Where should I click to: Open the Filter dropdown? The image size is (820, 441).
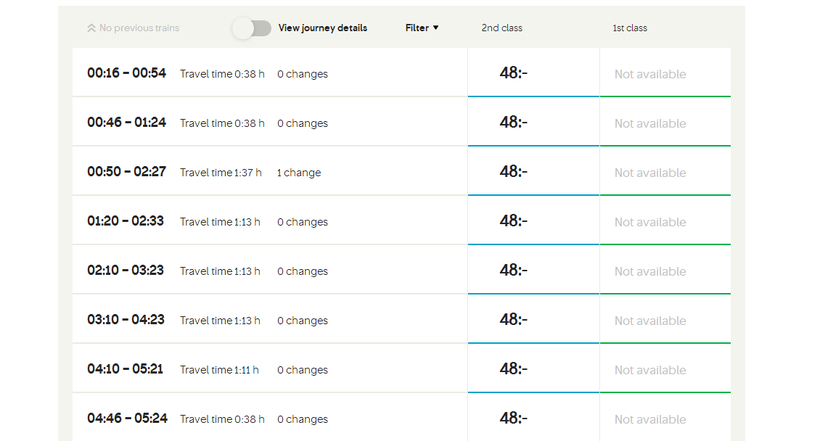(422, 28)
